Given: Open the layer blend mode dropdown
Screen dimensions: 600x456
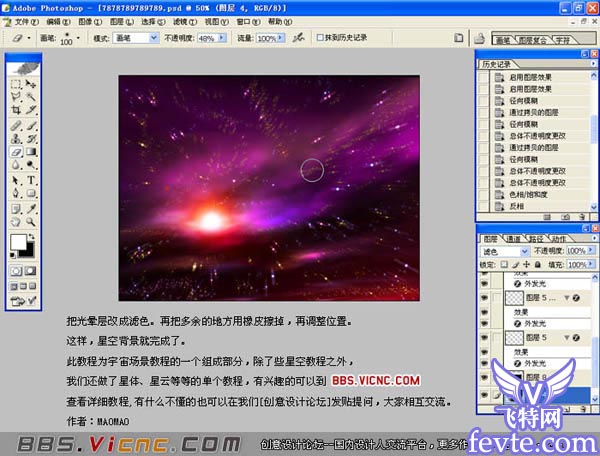Looking at the screenshot, I should 502,251.
